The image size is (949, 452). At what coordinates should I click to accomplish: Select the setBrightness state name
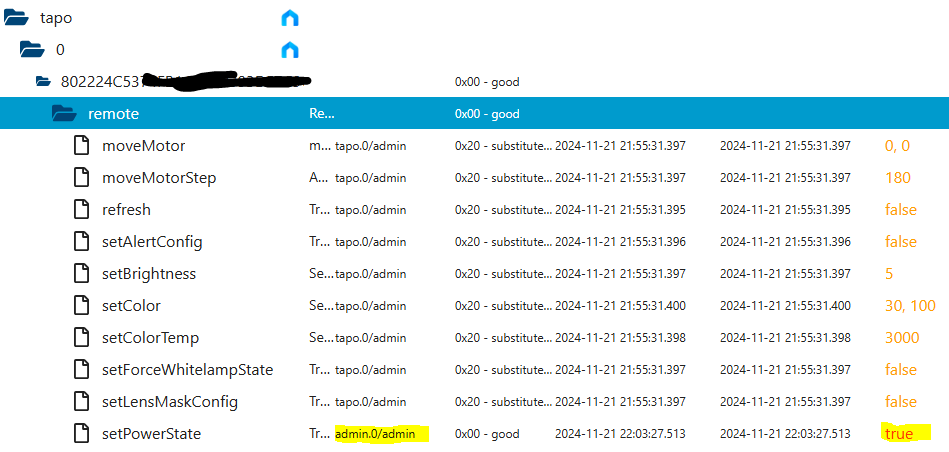pos(149,274)
